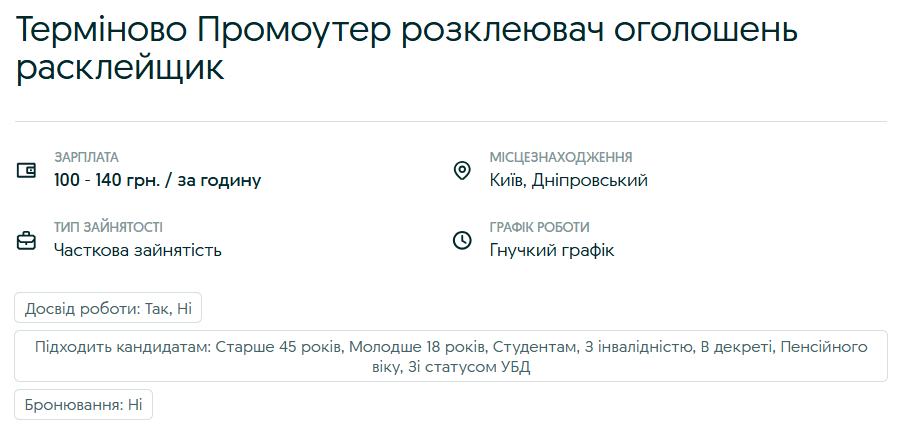Click the 'МІСЦЕЗНАХОДЖЕННЯ' label
Viewport: 899px width, 436px height.
[x=561, y=157]
